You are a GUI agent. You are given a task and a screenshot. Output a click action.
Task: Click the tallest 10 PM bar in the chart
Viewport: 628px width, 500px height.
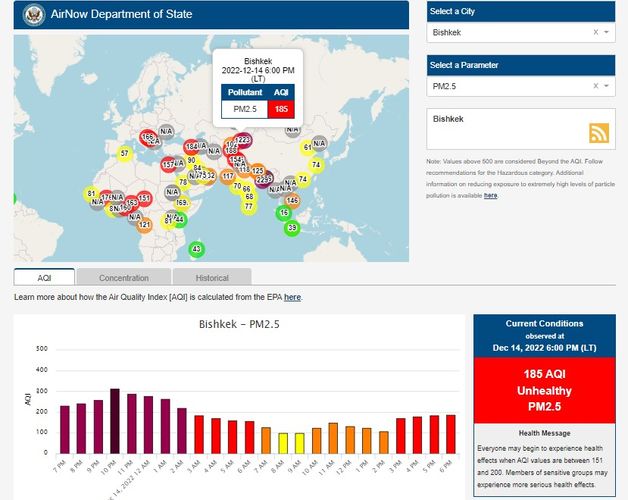tap(115, 421)
